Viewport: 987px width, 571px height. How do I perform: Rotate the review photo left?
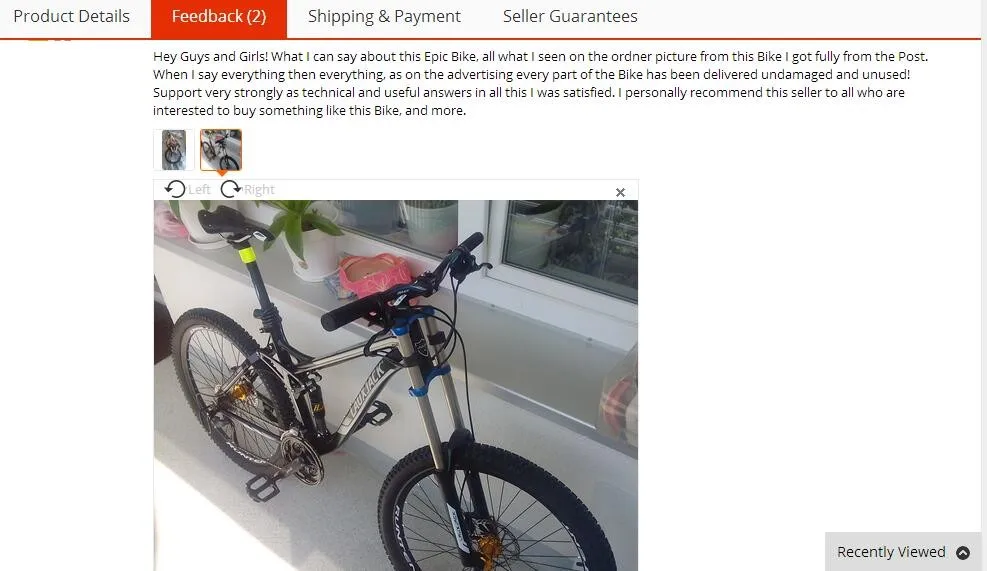coord(175,189)
